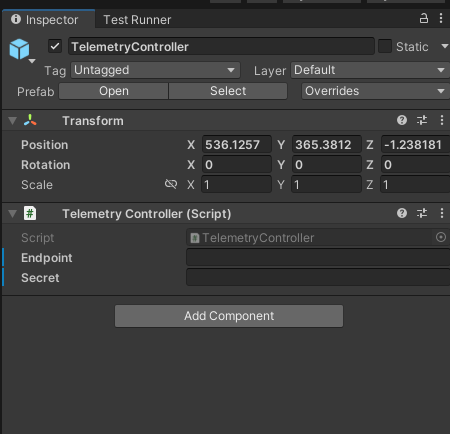450x434 pixels.
Task: Click the Rotation label
Action: pos(46,165)
